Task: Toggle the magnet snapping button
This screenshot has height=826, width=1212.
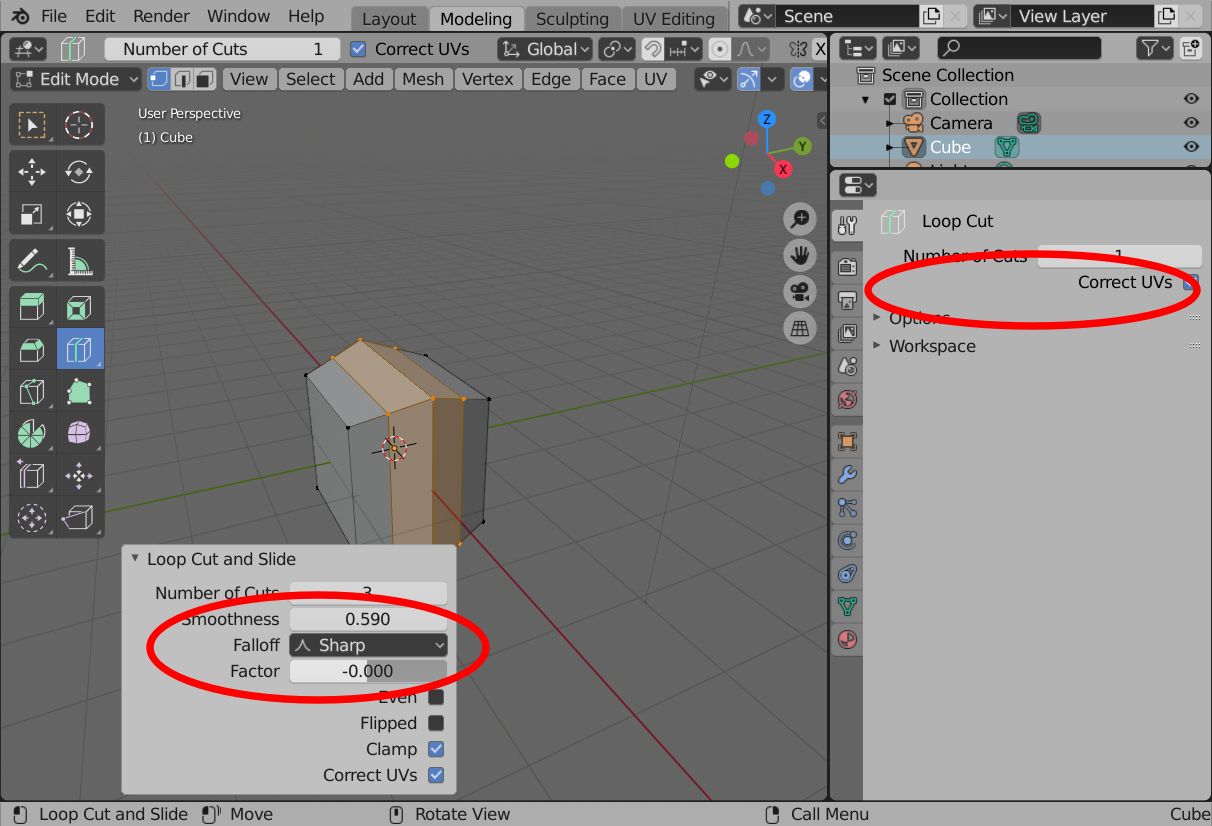Action: point(652,49)
